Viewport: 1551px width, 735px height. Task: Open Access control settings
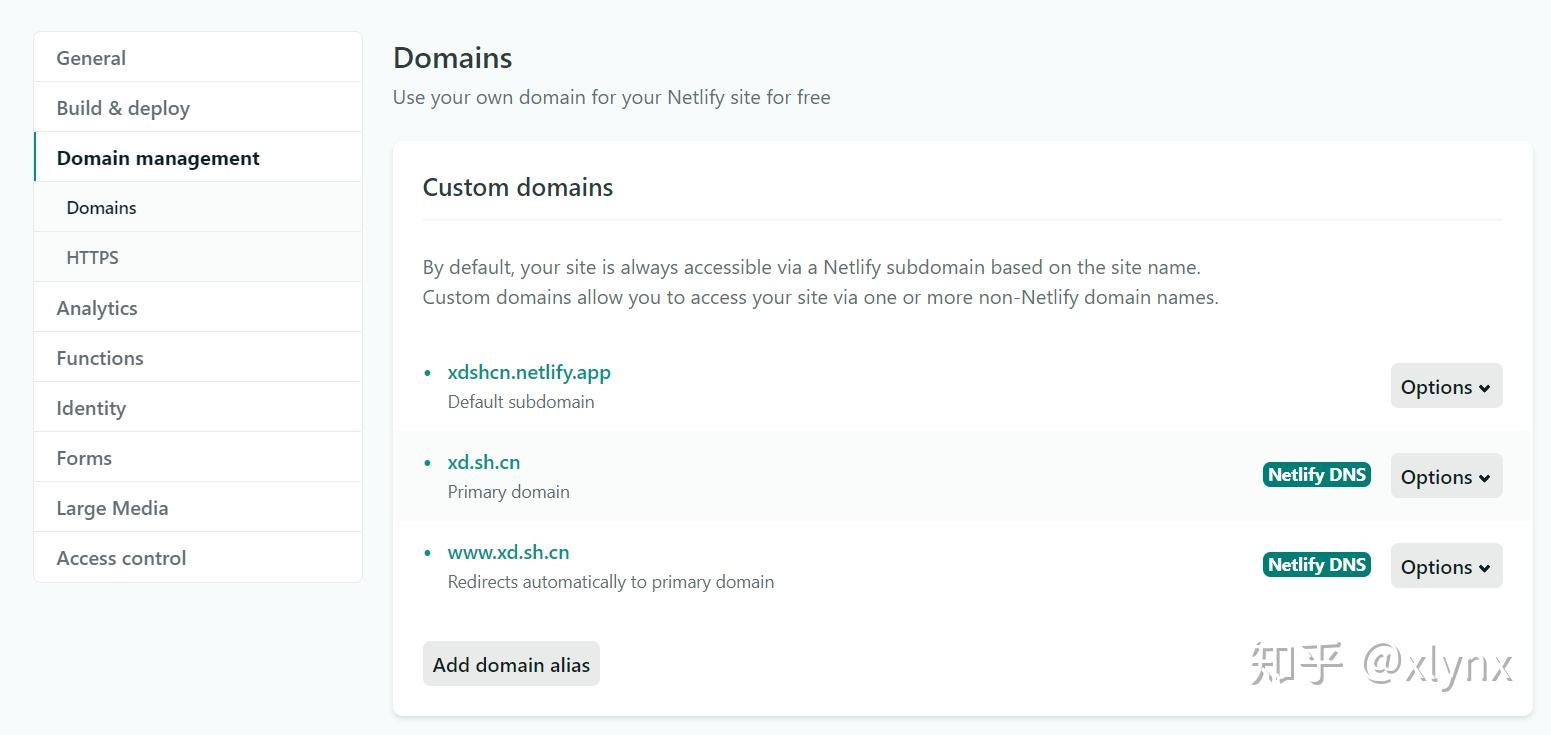[x=121, y=558]
